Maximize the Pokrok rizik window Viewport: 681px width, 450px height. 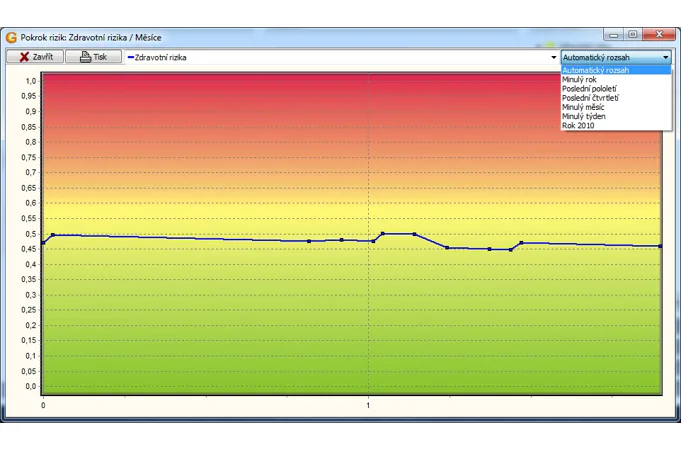pos(632,35)
